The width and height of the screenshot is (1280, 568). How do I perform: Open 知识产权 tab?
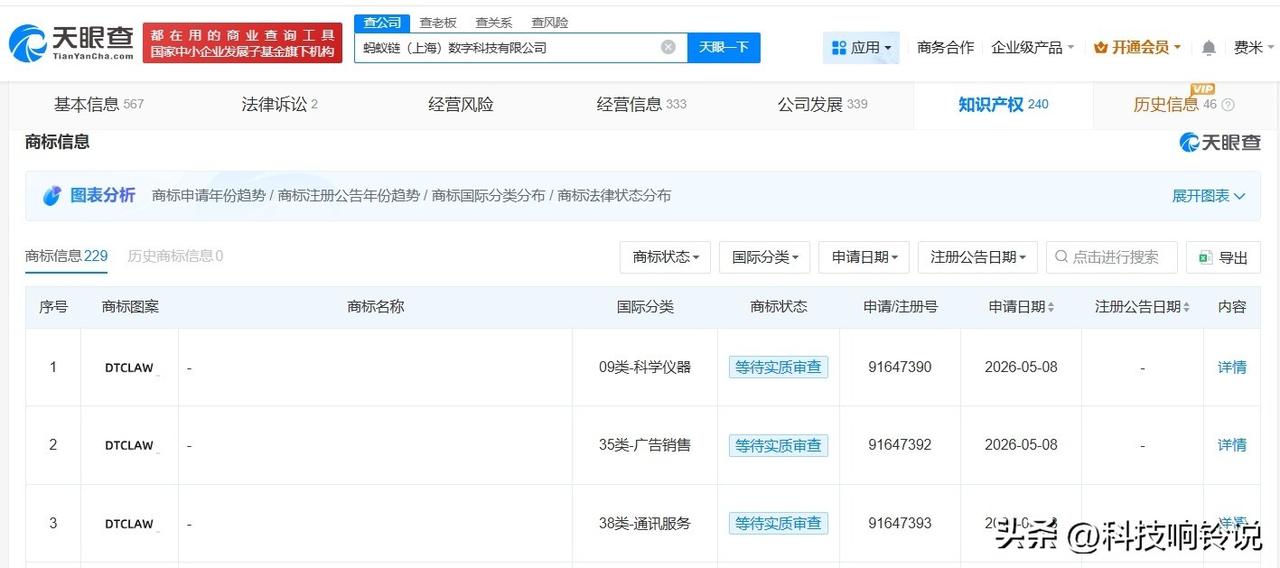[x=1003, y=104]
